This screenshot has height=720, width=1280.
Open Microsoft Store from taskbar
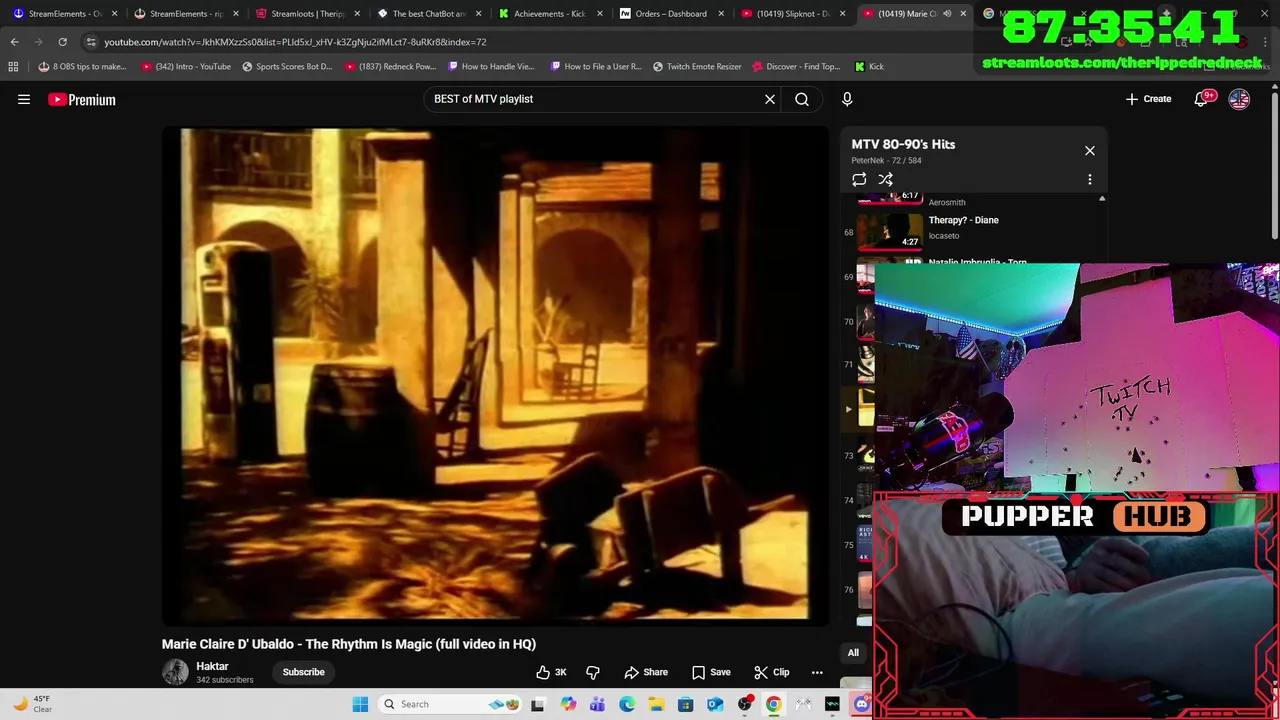coord(685,704)
